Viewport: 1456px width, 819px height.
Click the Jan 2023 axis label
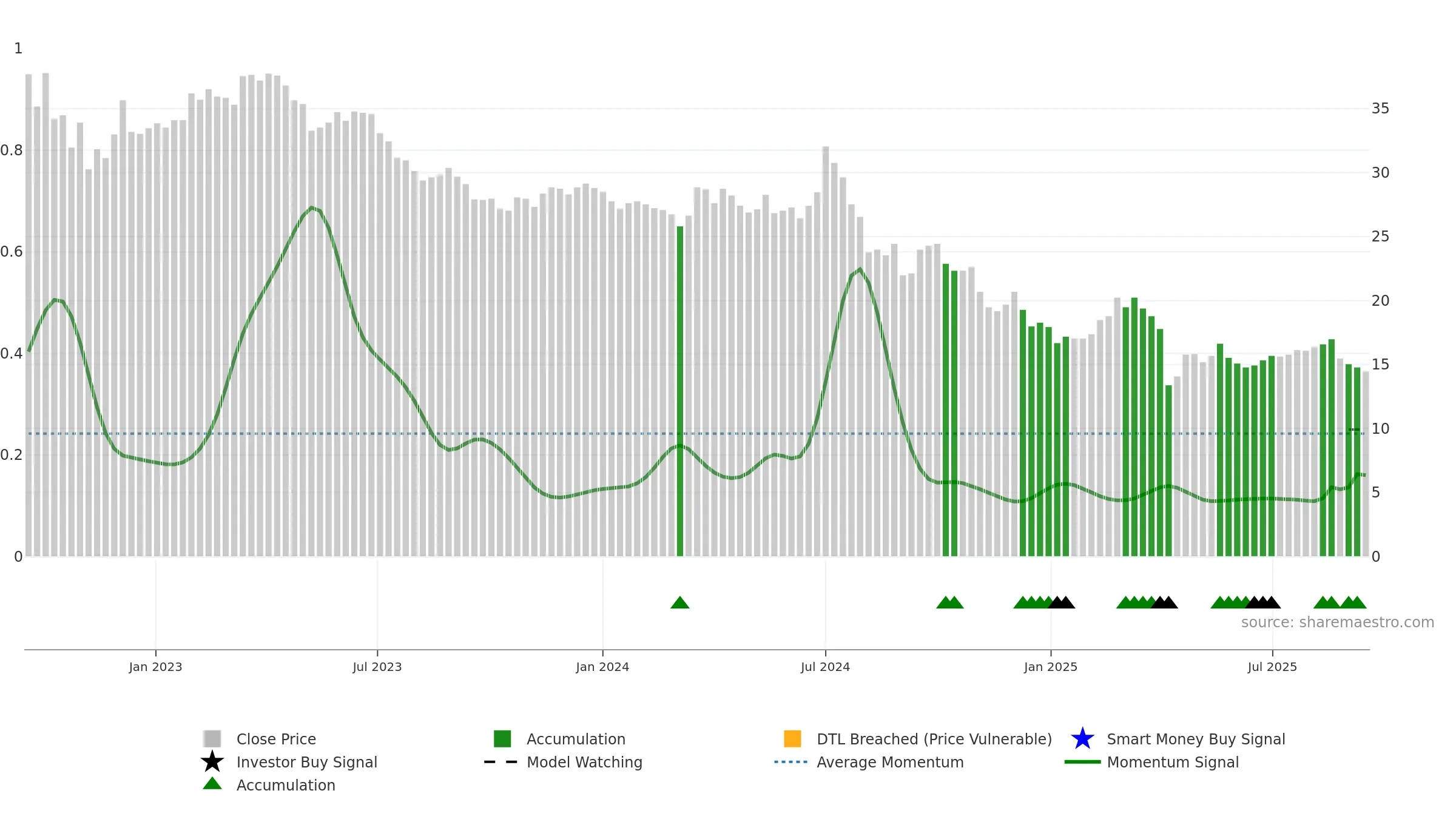click(155, 667)
